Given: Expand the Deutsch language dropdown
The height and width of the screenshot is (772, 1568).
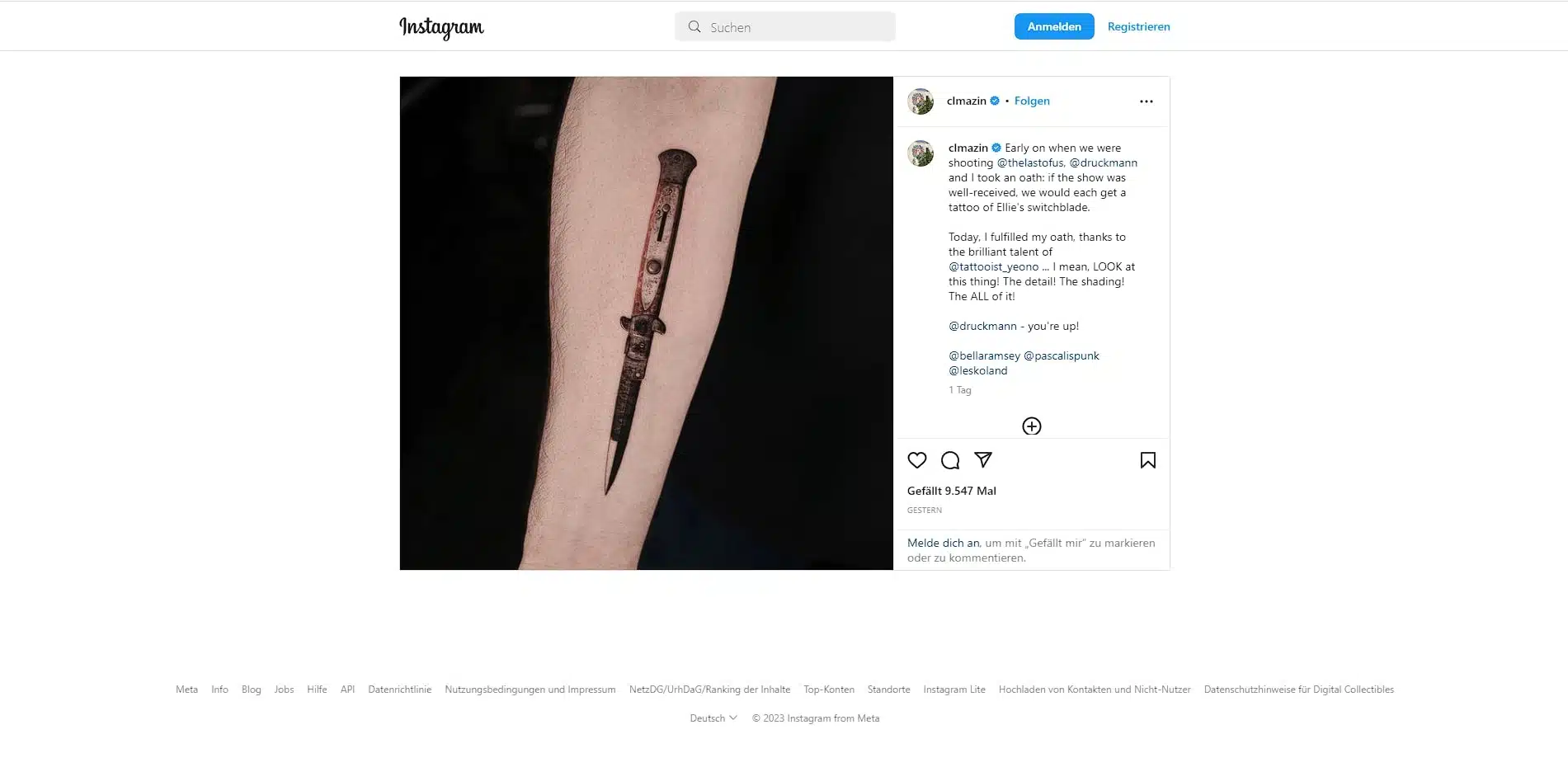Looking at the screenshot, I should [713, 718].
